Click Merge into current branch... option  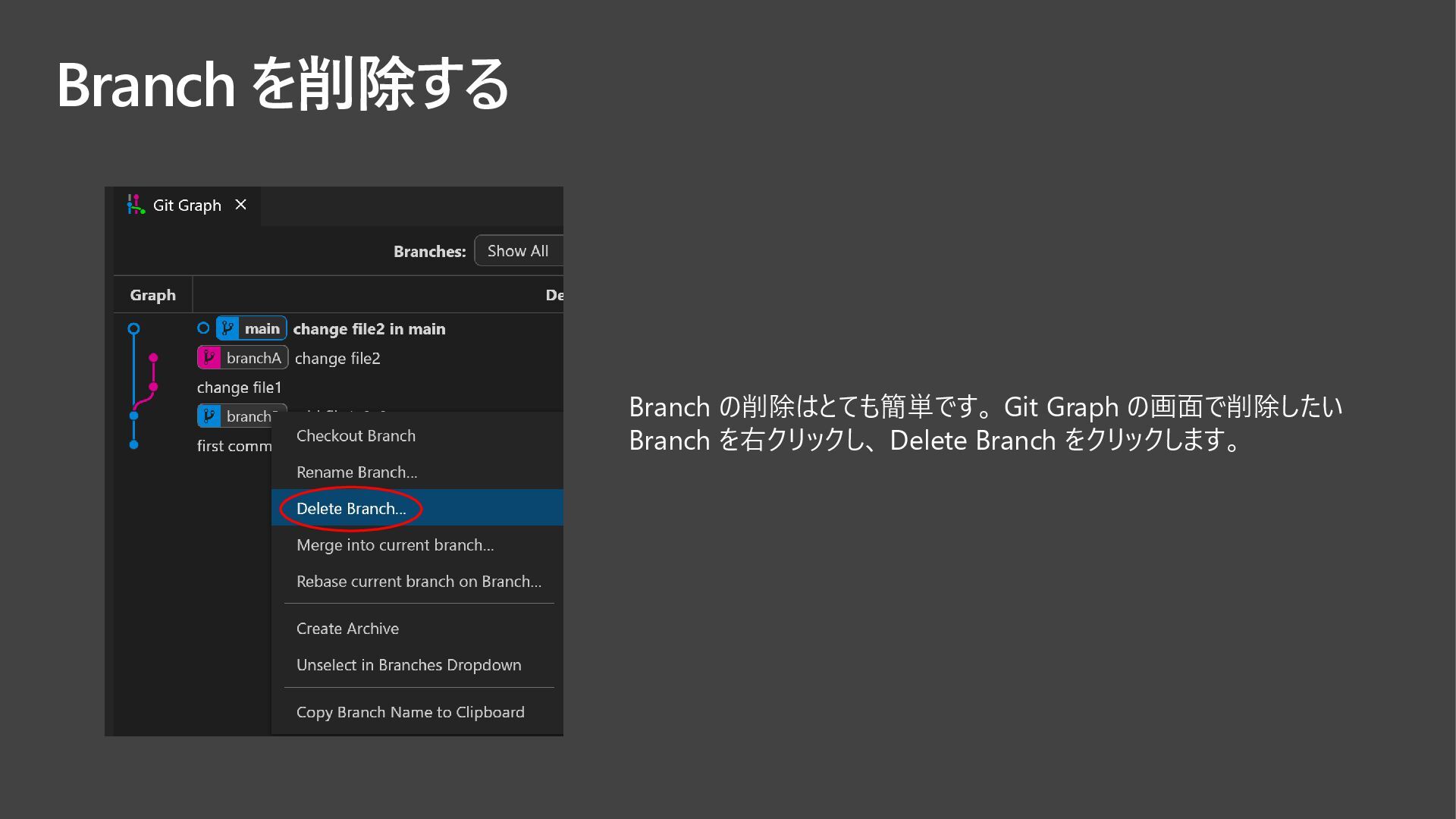coord(394,545)
